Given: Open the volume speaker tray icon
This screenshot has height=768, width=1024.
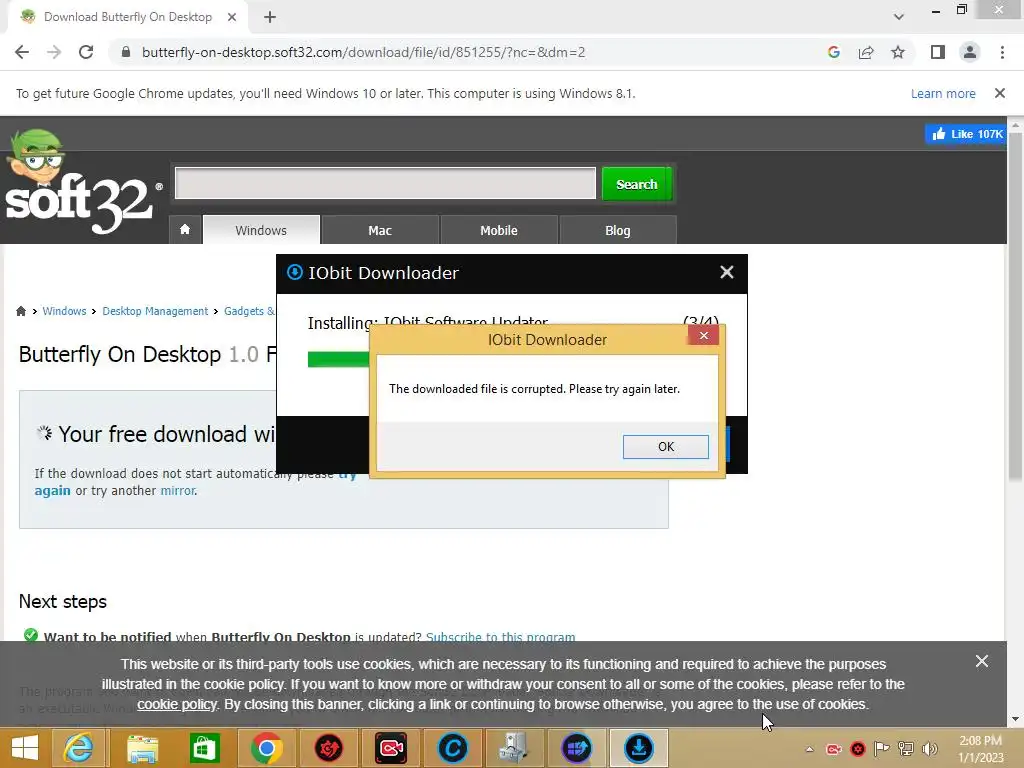Looking at the screenshot, I should (929, 749).
